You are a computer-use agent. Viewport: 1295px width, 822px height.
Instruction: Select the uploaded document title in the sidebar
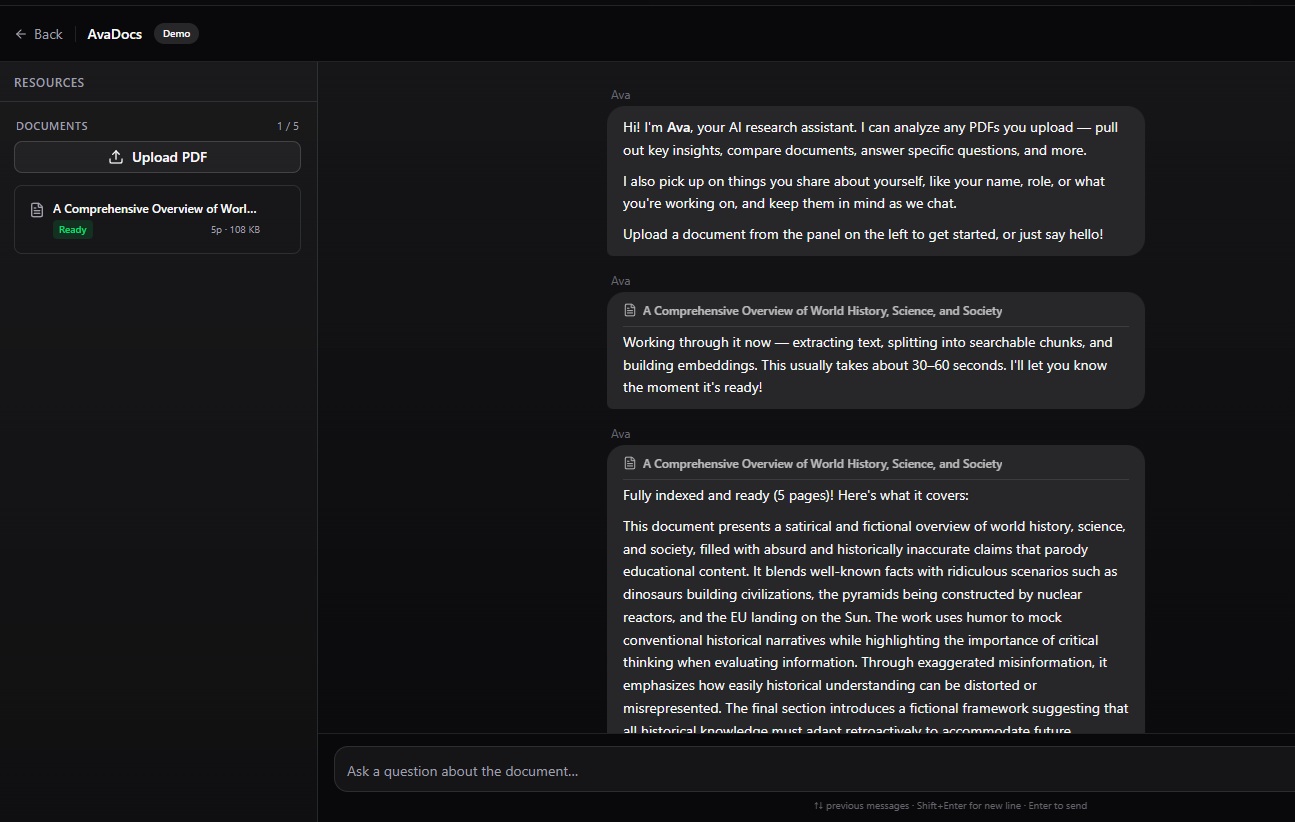[x=155, y=209]
